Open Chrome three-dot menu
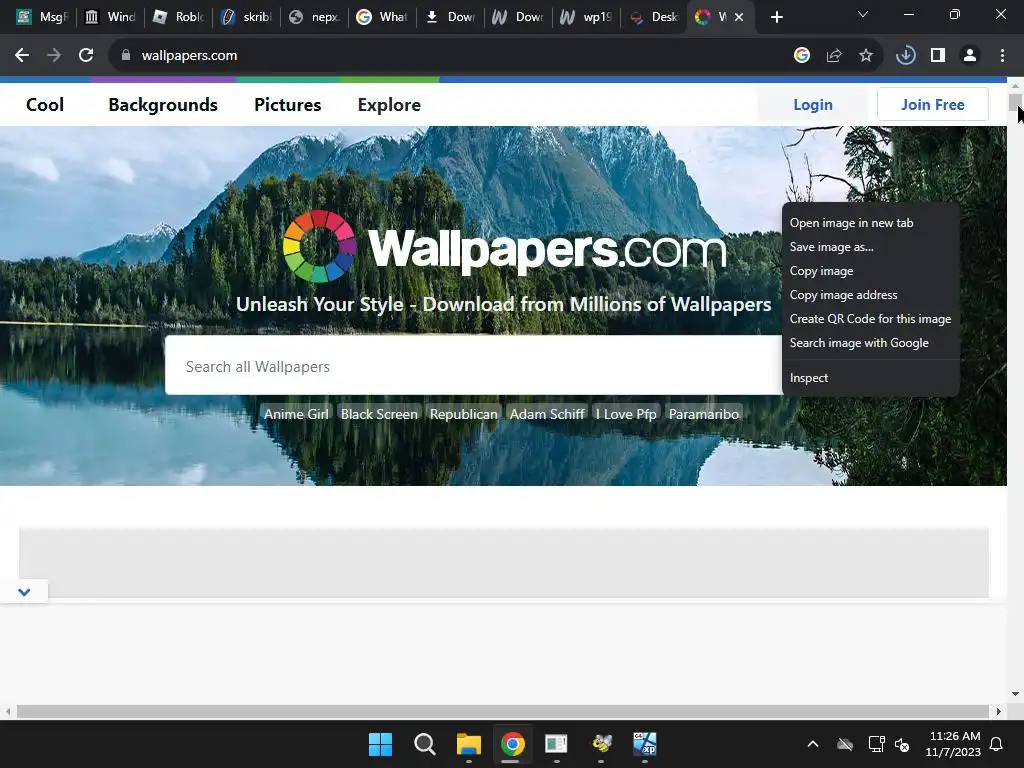The image size is (1024, 768). (x=1002, y=56)
